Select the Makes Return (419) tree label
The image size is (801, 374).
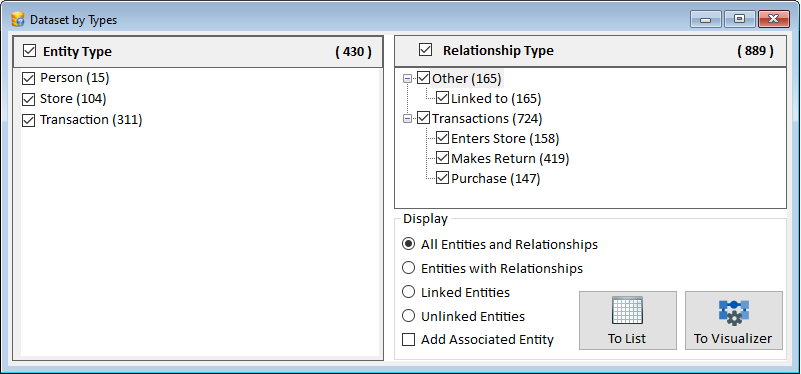pyautogui.click(x=510, y=158)
